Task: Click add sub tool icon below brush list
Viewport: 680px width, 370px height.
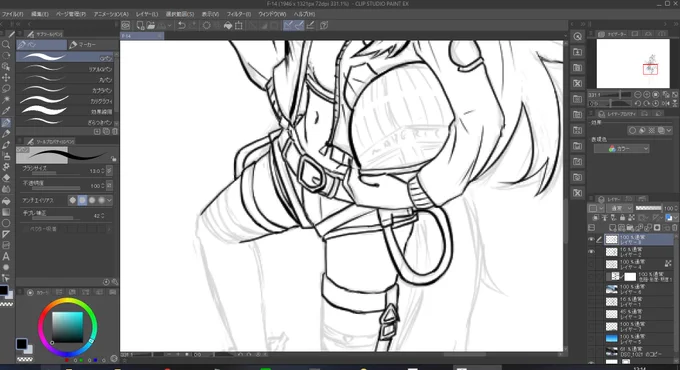Action: (97, 131)
